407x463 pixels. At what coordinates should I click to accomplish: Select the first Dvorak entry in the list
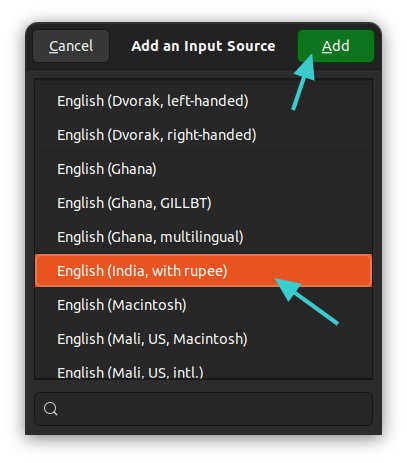[x=203, y=101]
